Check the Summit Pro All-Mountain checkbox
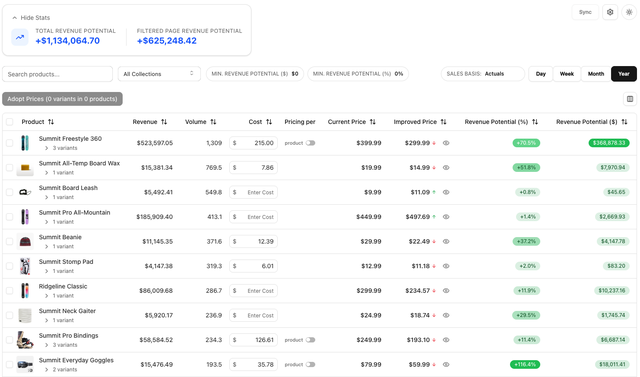 pyautogui.click(x=10, y=217)
